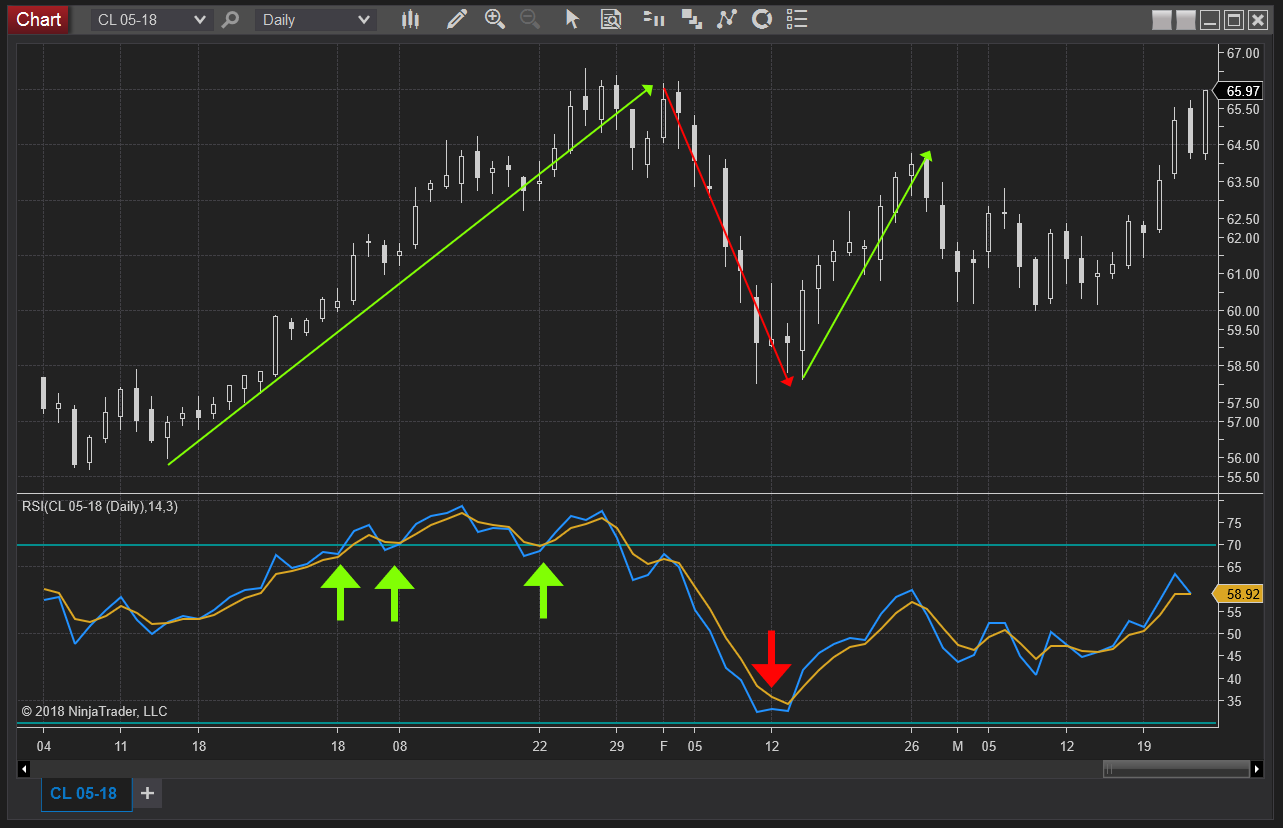
Task: Select the CL 05-18 tab
Action: (86, 794)
